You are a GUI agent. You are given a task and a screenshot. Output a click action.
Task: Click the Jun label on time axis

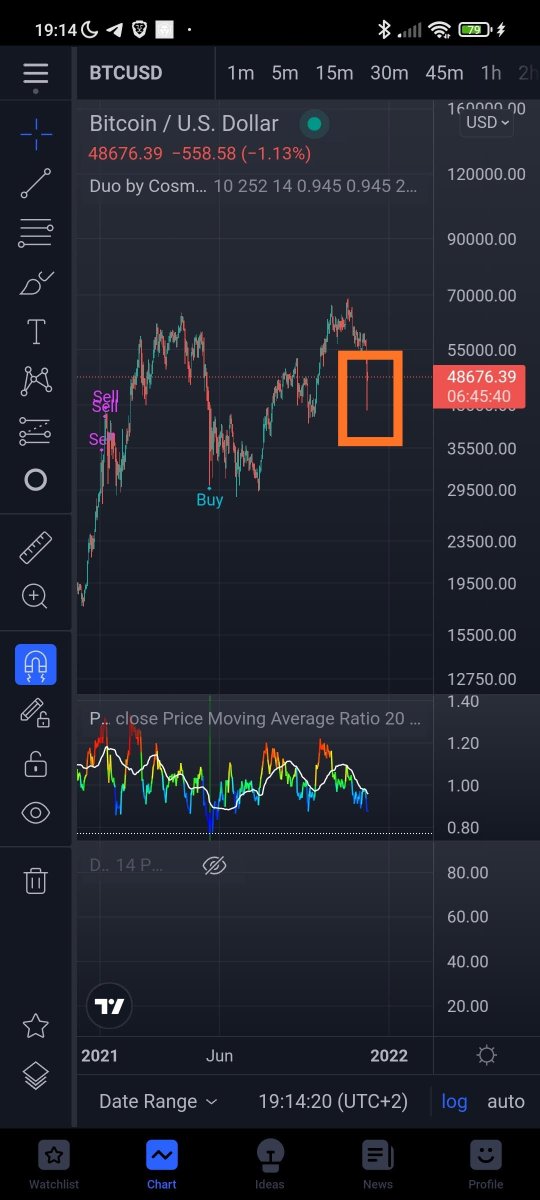[x=220, y=1056]
